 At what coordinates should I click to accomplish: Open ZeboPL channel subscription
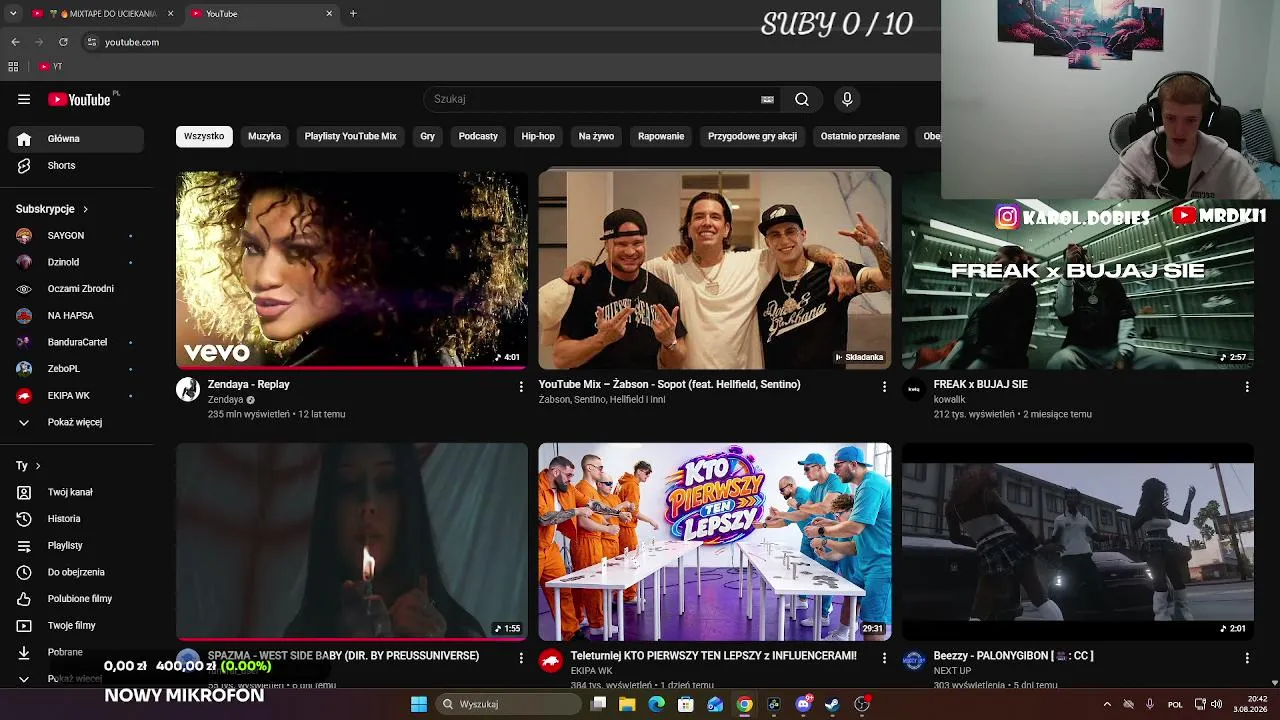point(76,369)
